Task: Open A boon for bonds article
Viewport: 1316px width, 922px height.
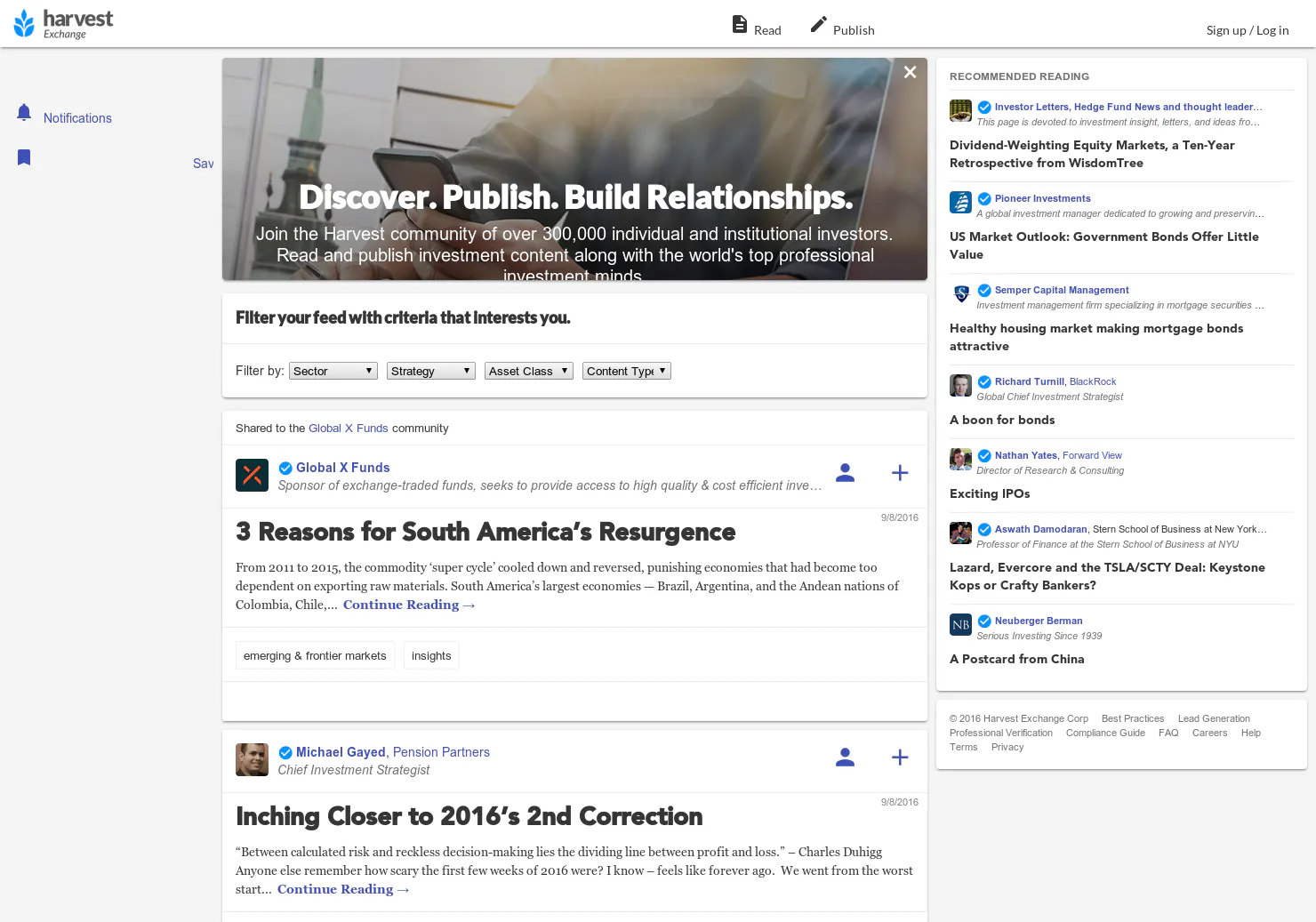Action: 1002,420
